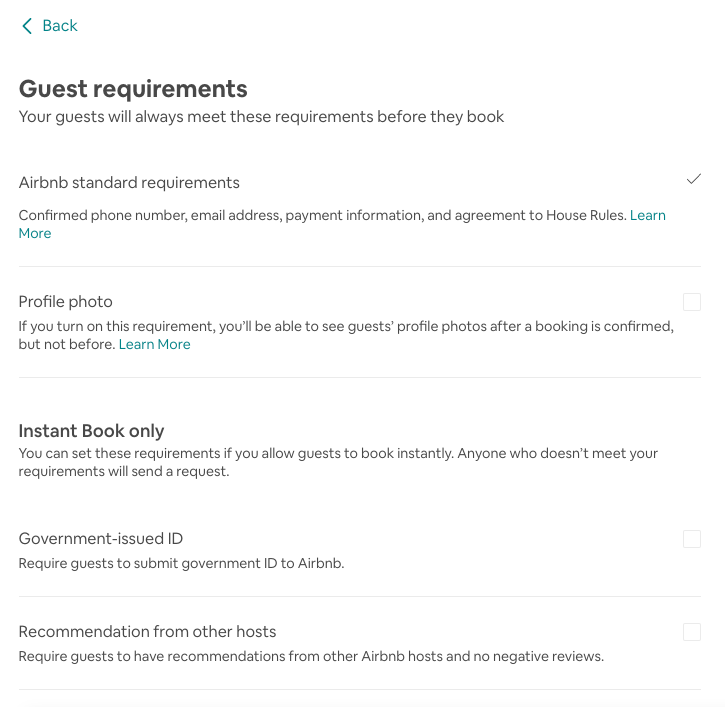Check the Government-issued ID checkbox

tap(692, 539)
